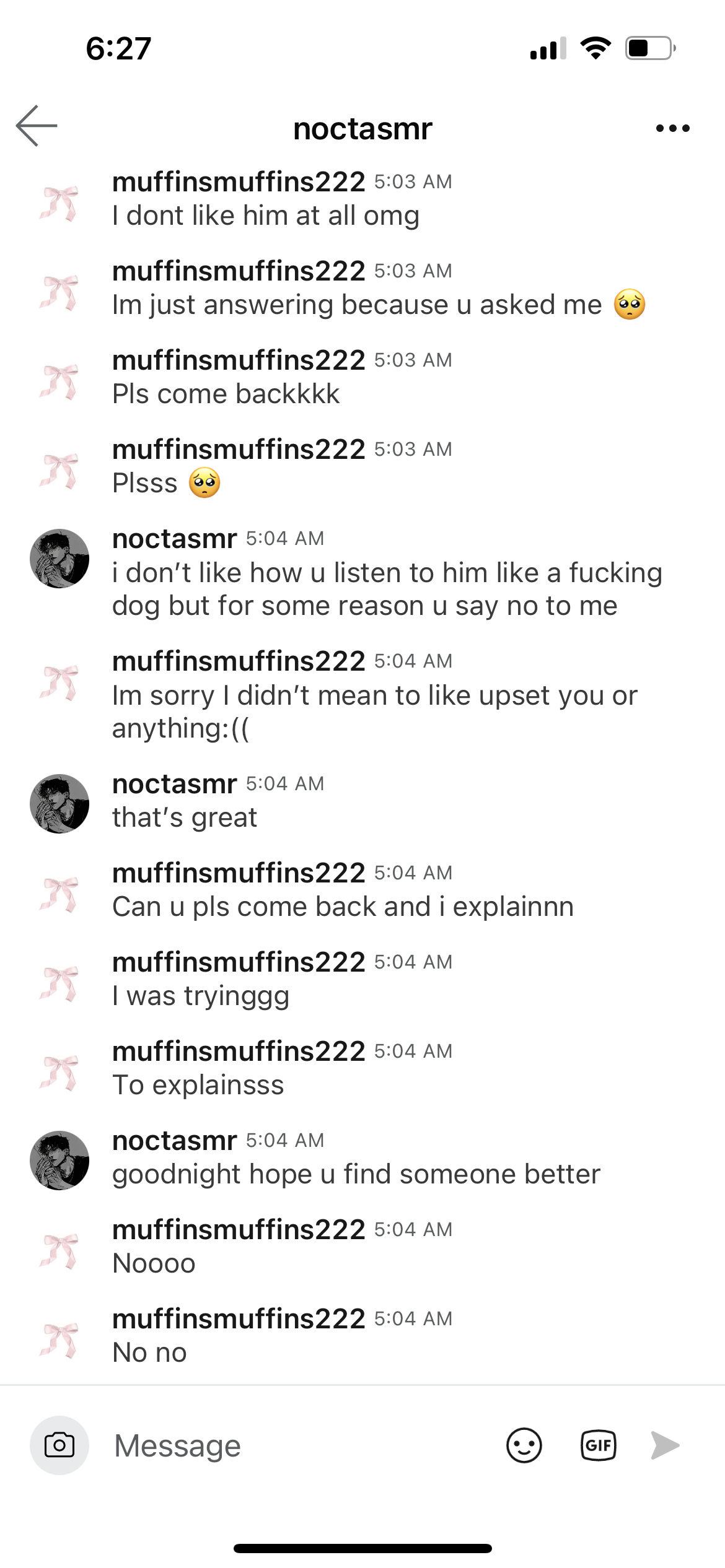Image resolution: width=725 pixels, height=1568 pixels.
Task: Tap the cellular signal bars icon
Action: 548,48
